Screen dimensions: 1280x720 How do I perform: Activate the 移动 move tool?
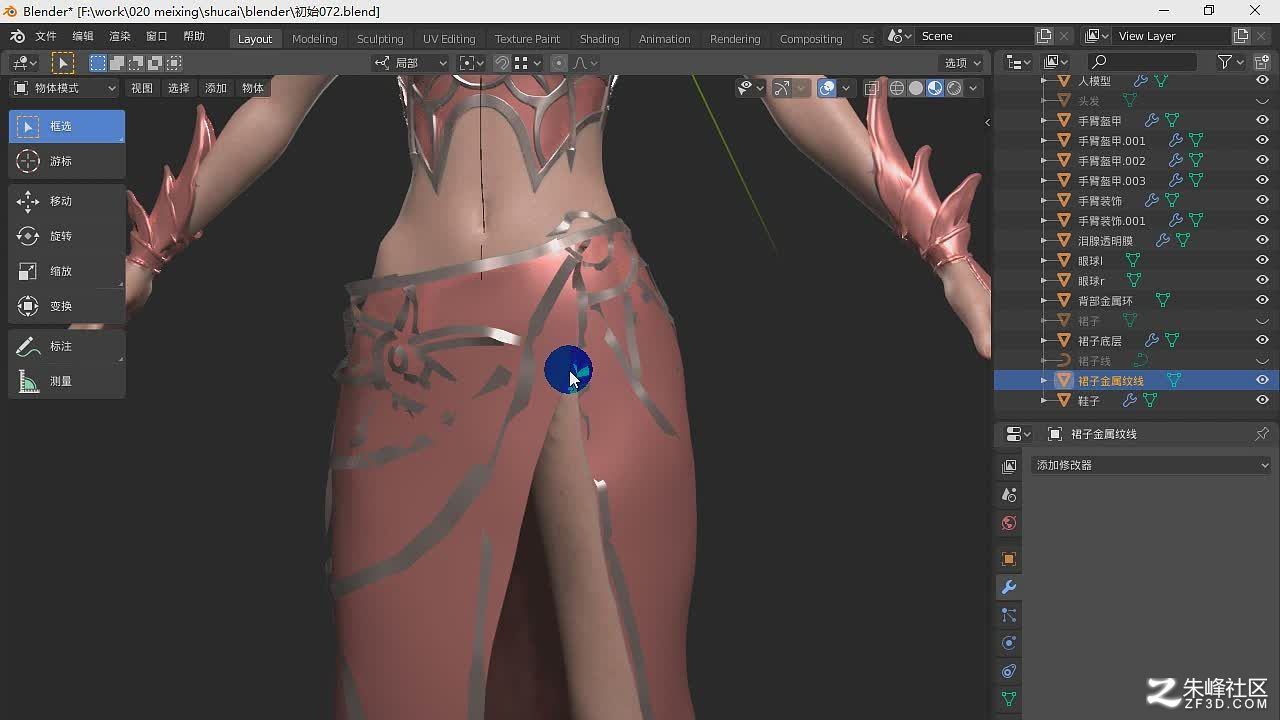tap(67, 201)
